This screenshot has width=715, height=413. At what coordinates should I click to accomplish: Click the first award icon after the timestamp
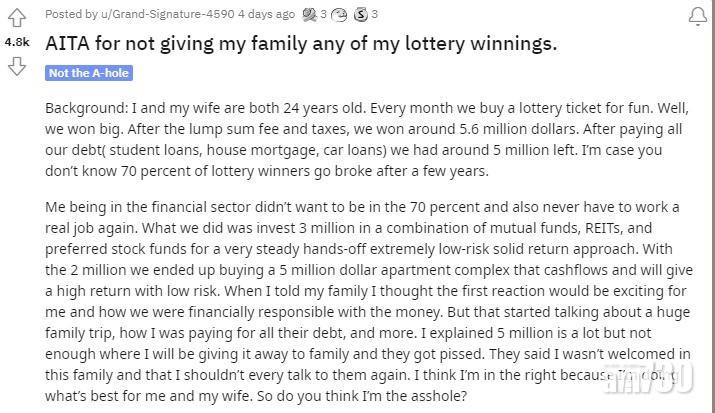click(x=310, y=14)
